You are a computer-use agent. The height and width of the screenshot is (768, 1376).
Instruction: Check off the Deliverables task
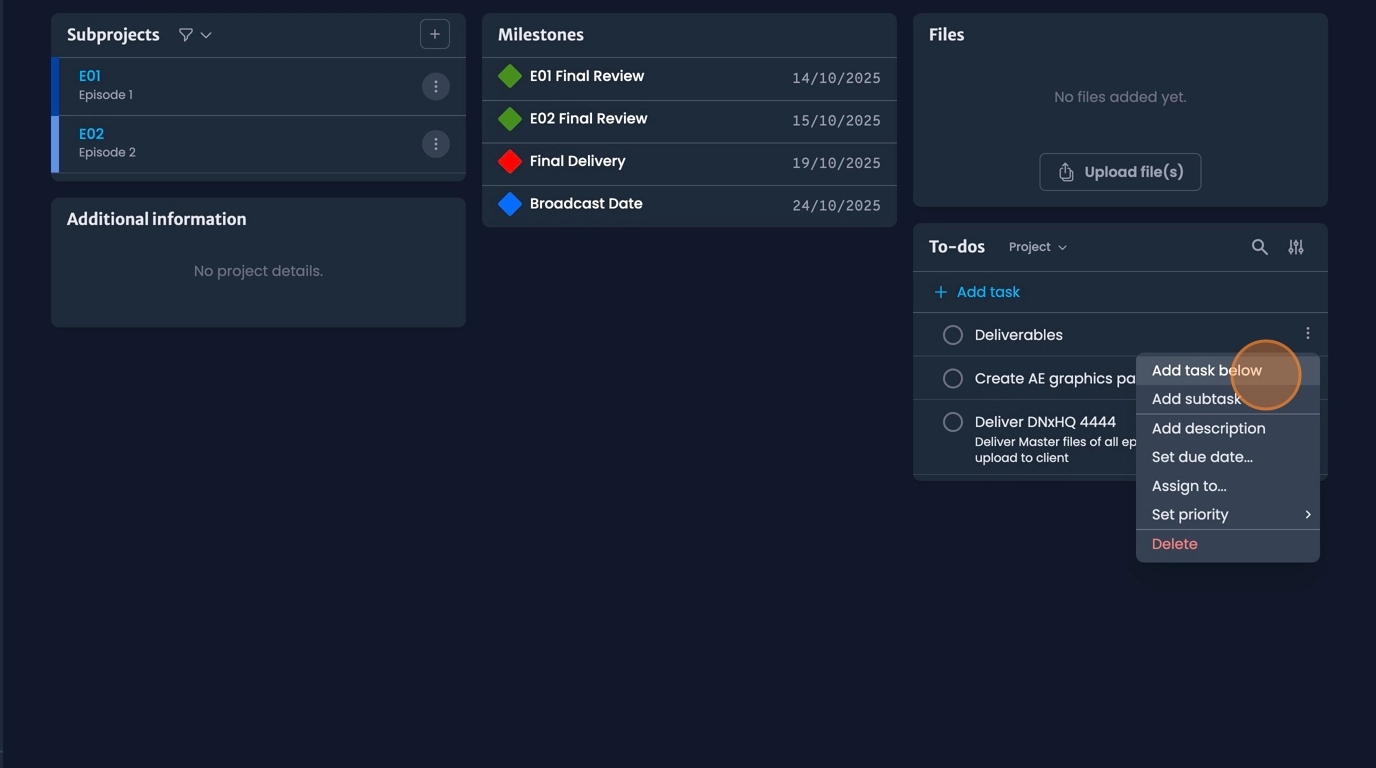[x=952, y=334]
